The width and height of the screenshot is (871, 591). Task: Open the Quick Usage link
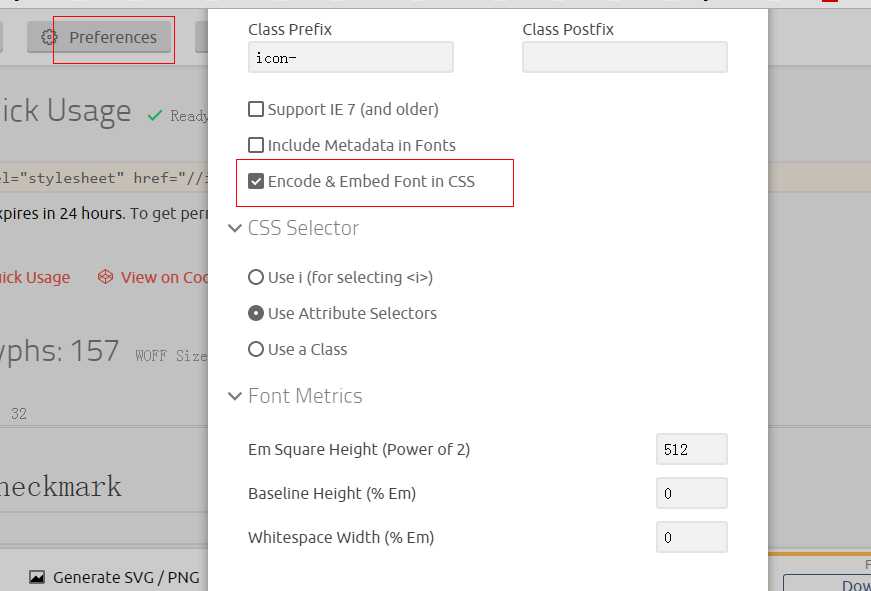point(34,277)
